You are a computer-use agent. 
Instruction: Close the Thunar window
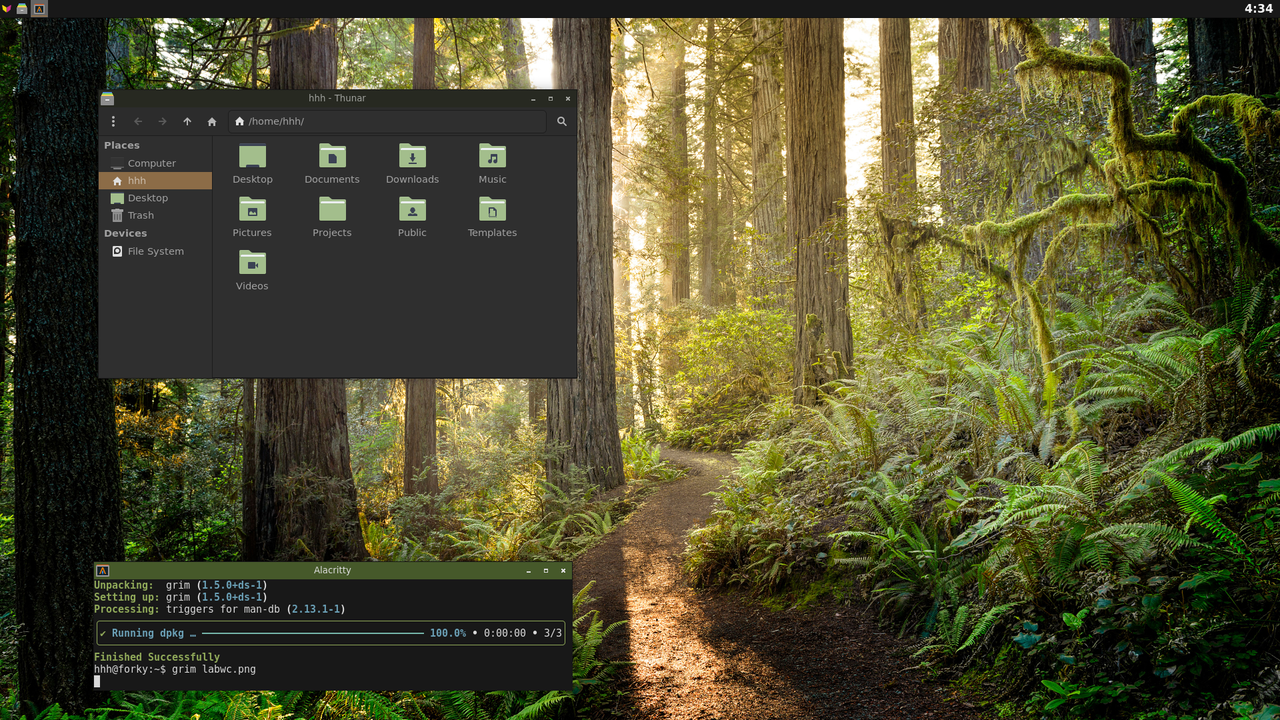click(568, 98)
